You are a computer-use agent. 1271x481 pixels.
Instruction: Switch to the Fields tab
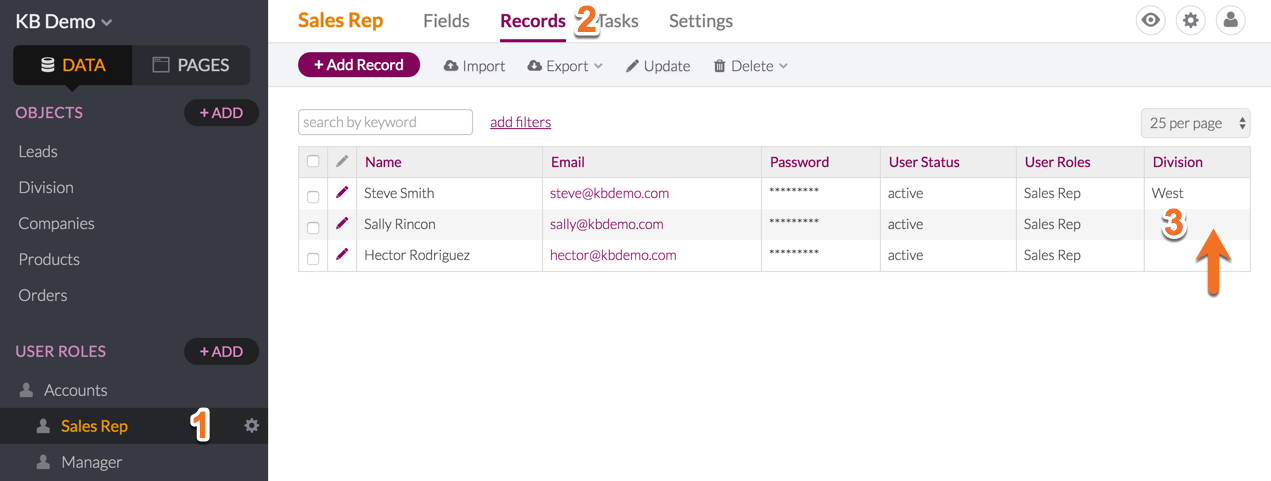pos(446,21)
